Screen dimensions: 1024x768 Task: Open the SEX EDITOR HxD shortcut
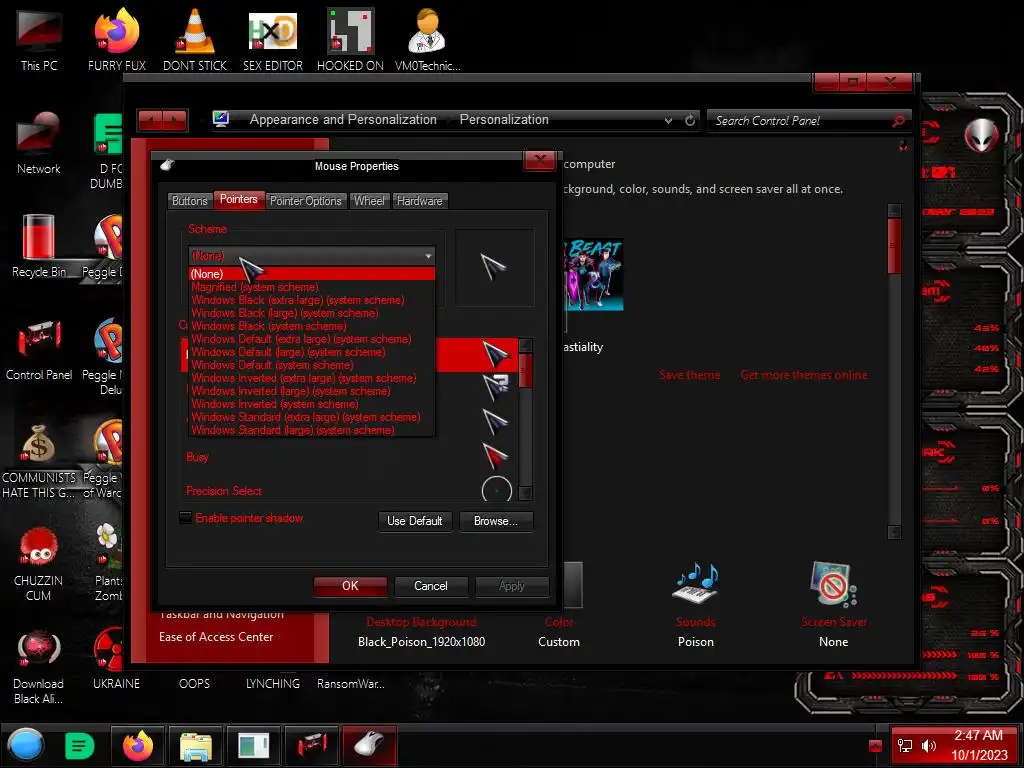pos(273,39)
